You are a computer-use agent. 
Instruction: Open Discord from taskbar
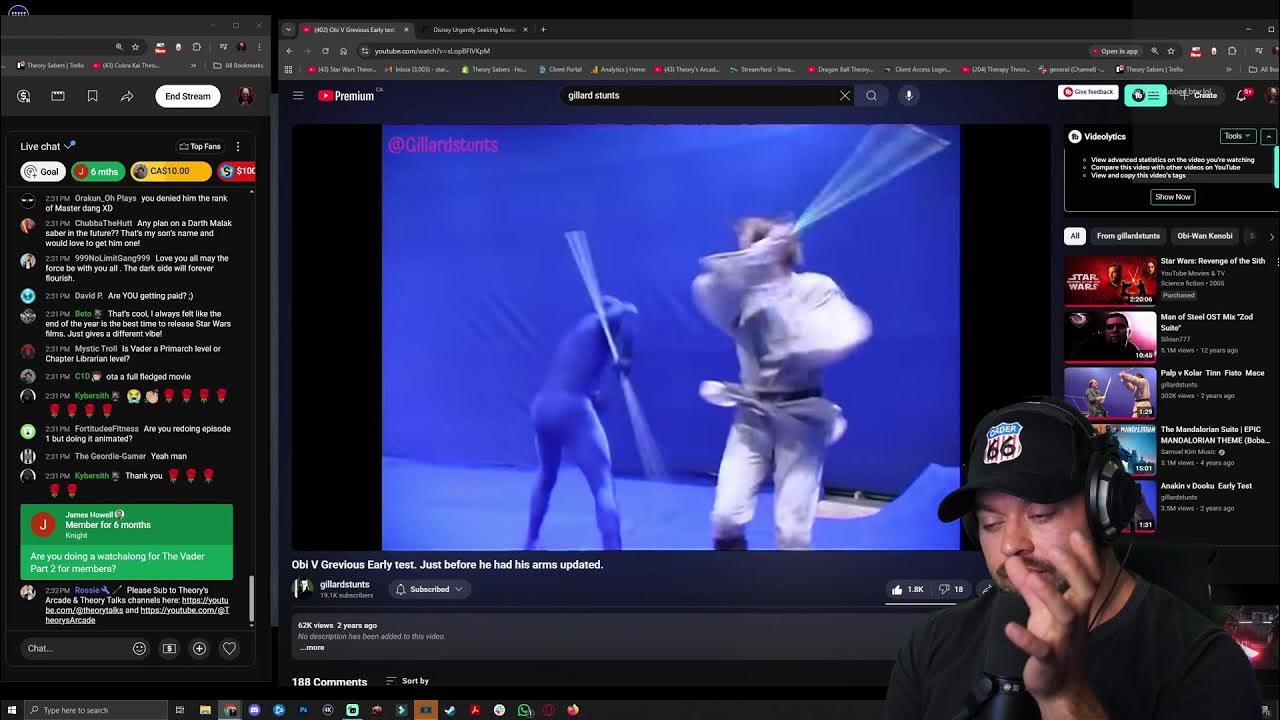coord(254,710)
